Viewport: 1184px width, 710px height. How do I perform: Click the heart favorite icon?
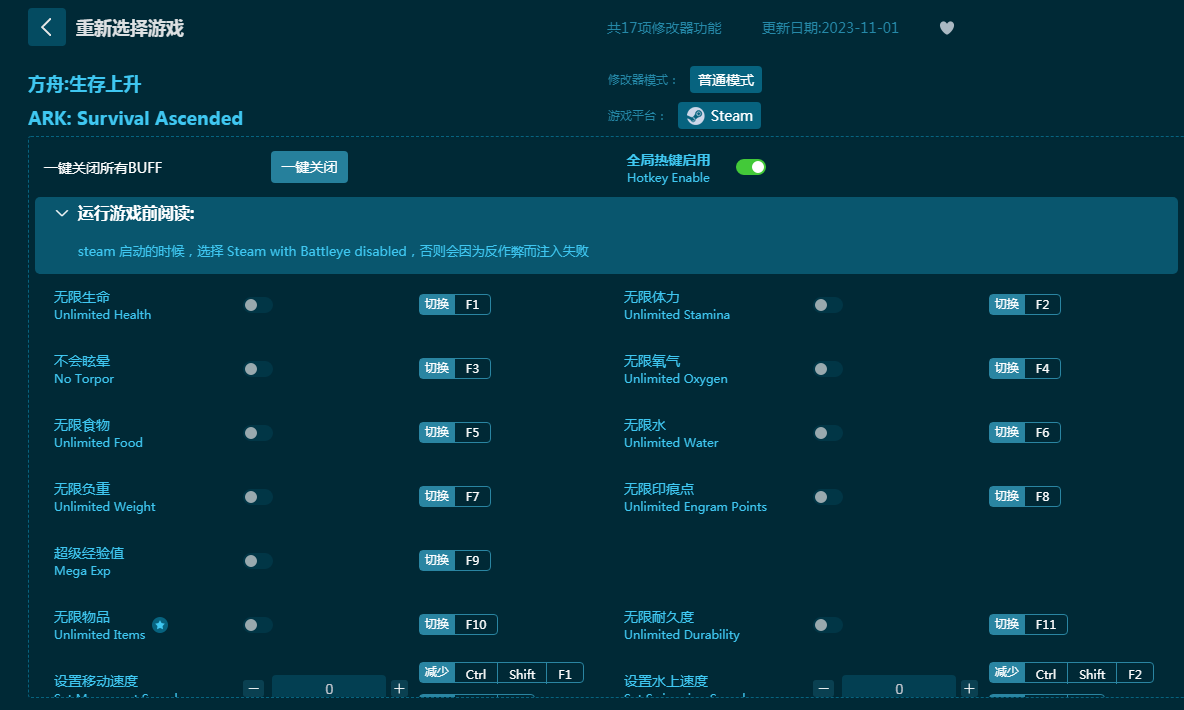pyautogui.click(x=946, y=28)
